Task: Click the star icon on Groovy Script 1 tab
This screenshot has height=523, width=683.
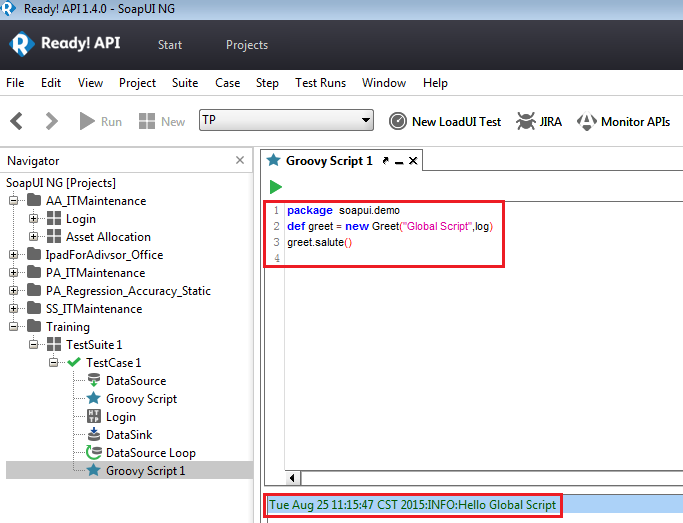Action: (274, 160)
